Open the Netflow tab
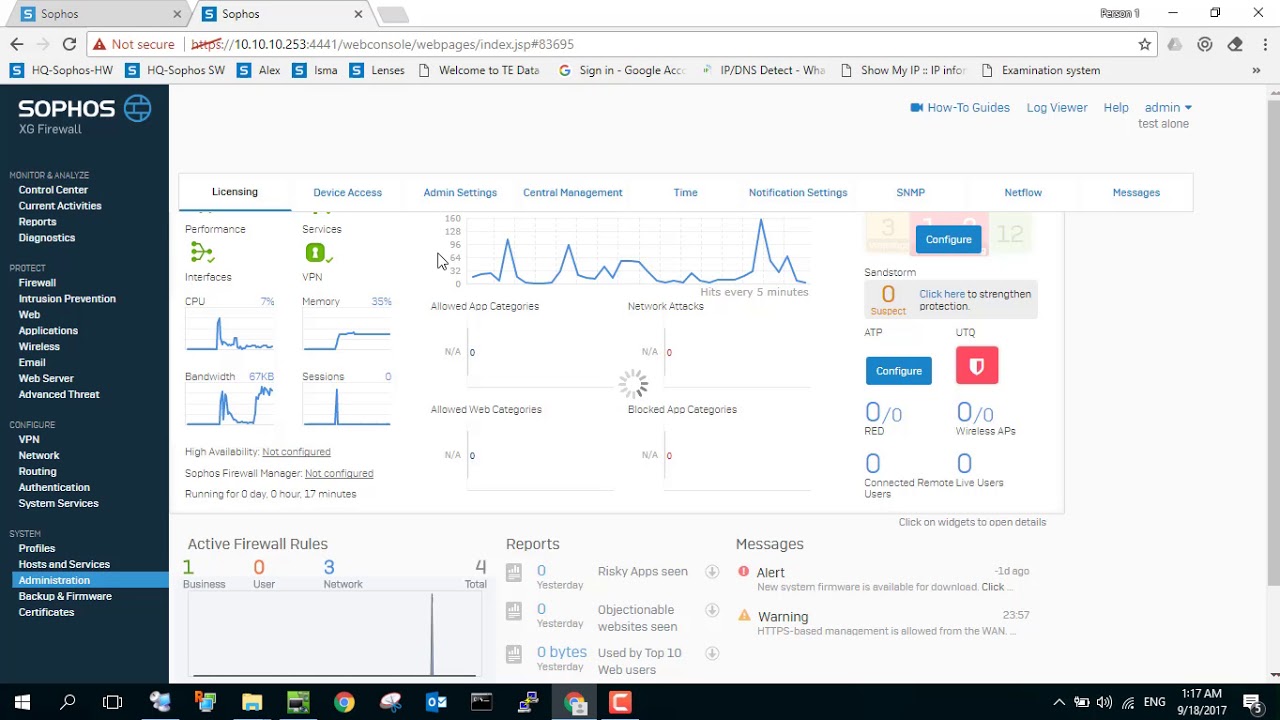 [1023, 192]
